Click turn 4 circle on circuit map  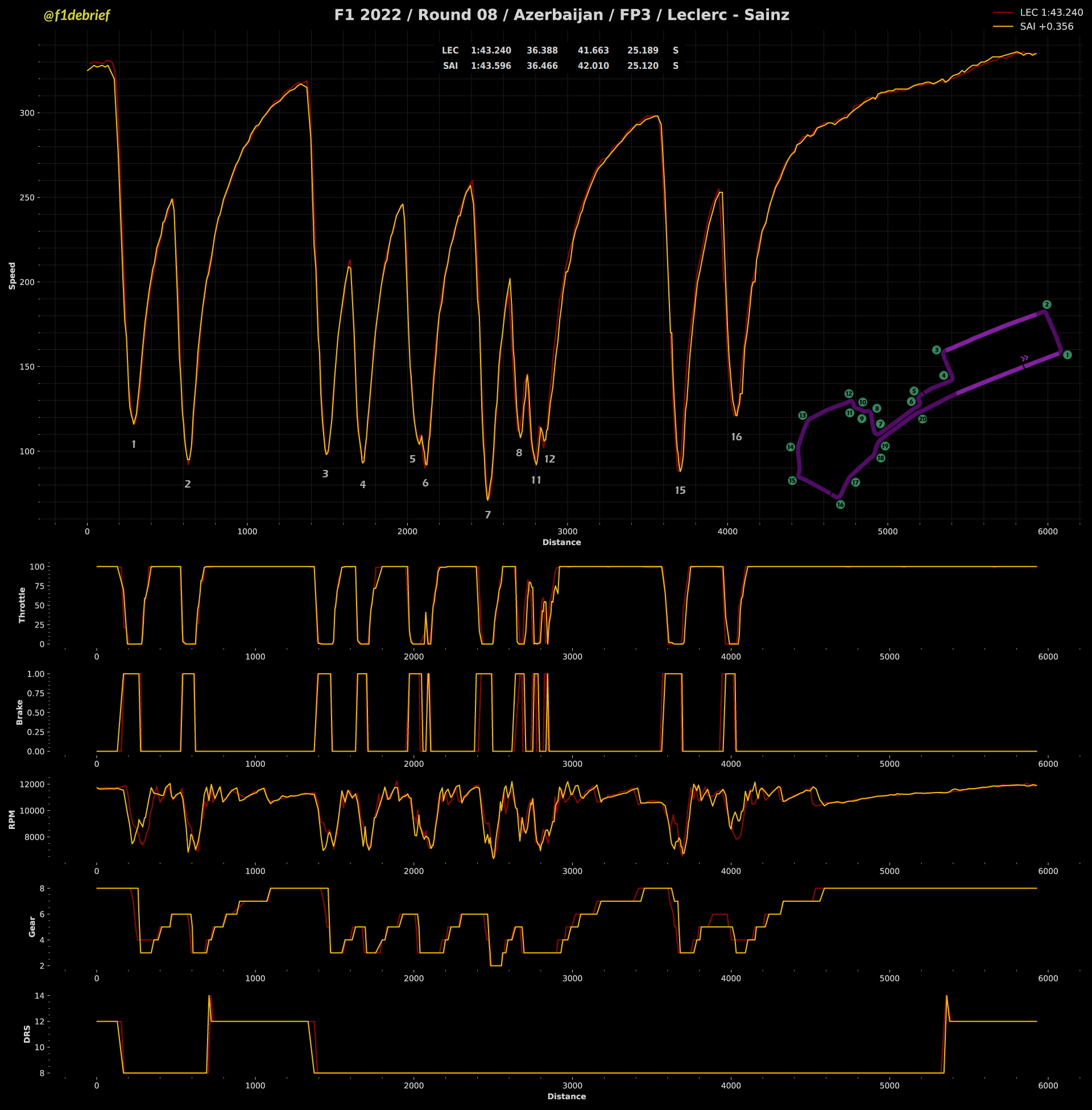(944, 375)
